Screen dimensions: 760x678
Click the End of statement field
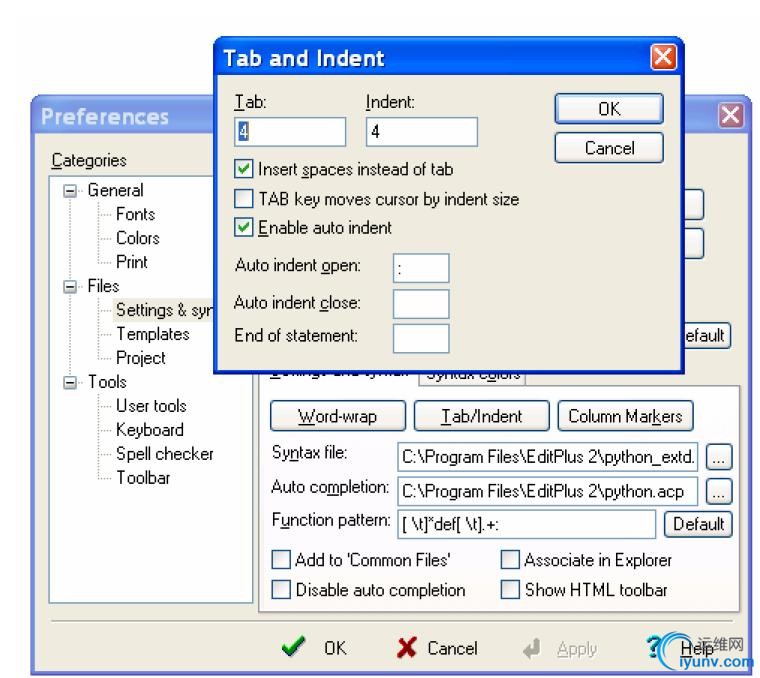[421, 338]
